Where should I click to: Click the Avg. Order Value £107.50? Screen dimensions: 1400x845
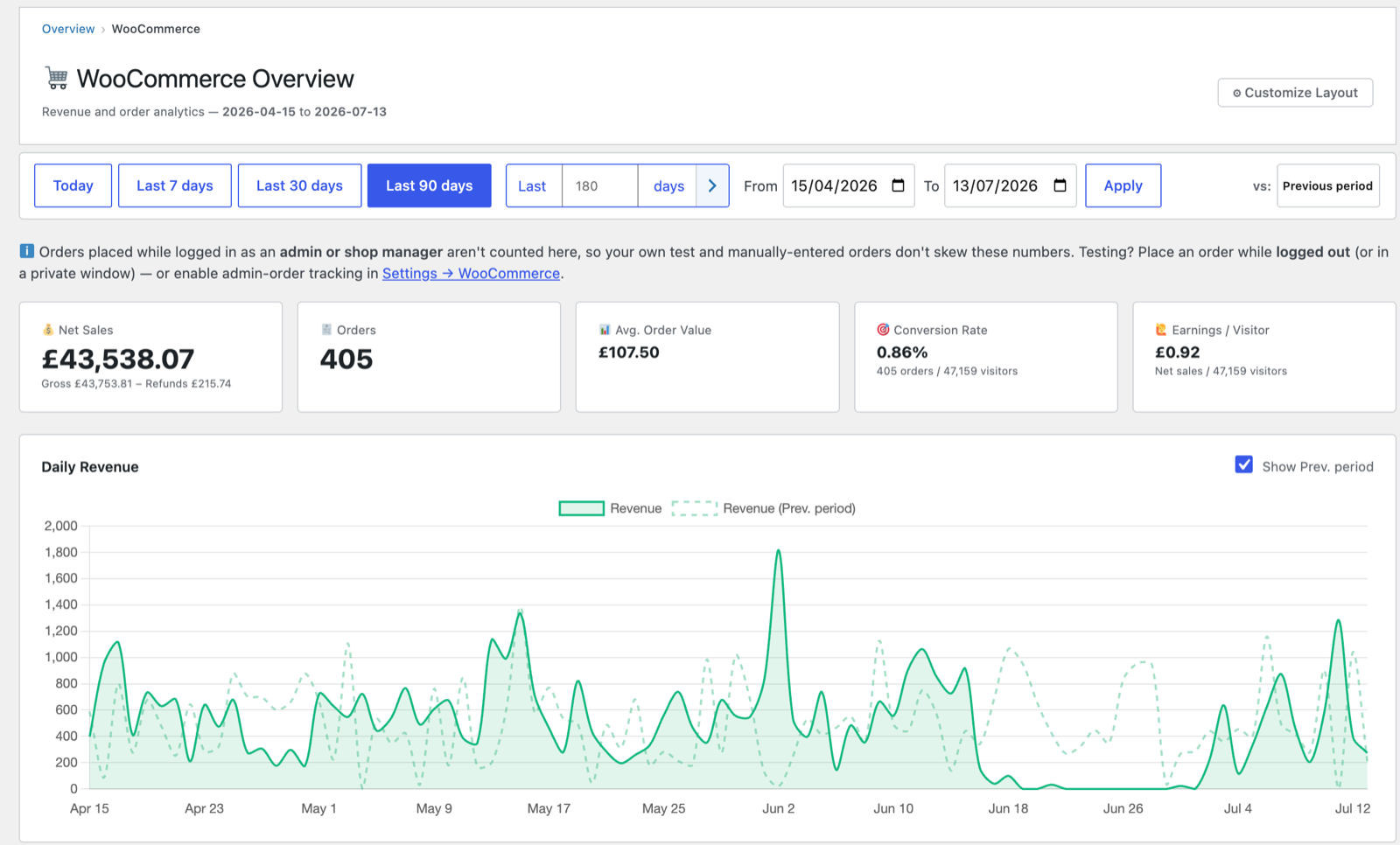pyautogui.click(x=629, y=353)
